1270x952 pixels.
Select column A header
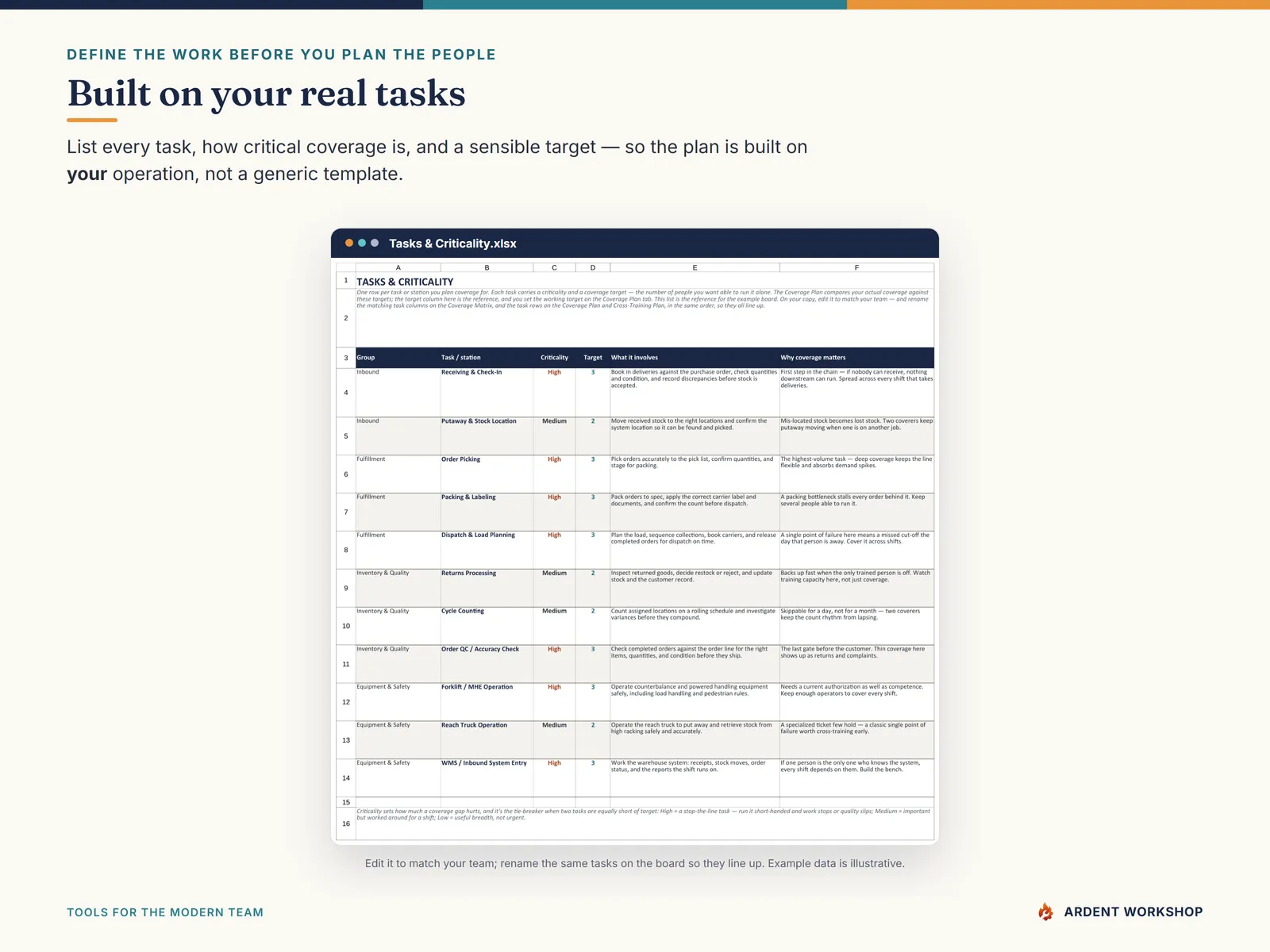click(398, 267)
